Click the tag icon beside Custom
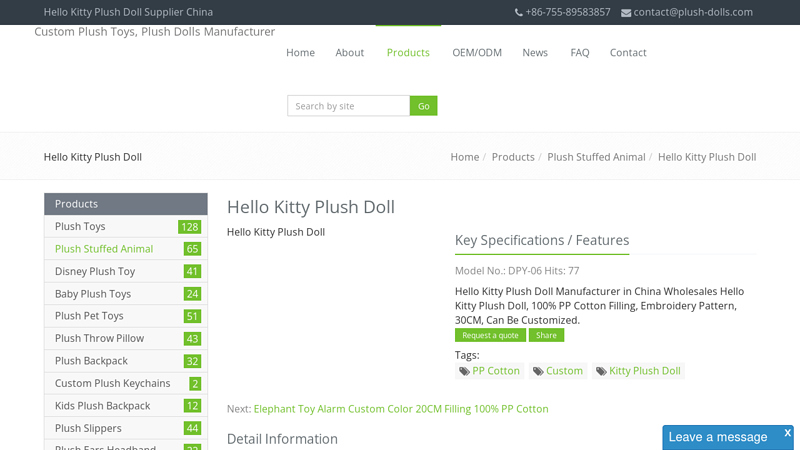 click(x=538, y=371)
